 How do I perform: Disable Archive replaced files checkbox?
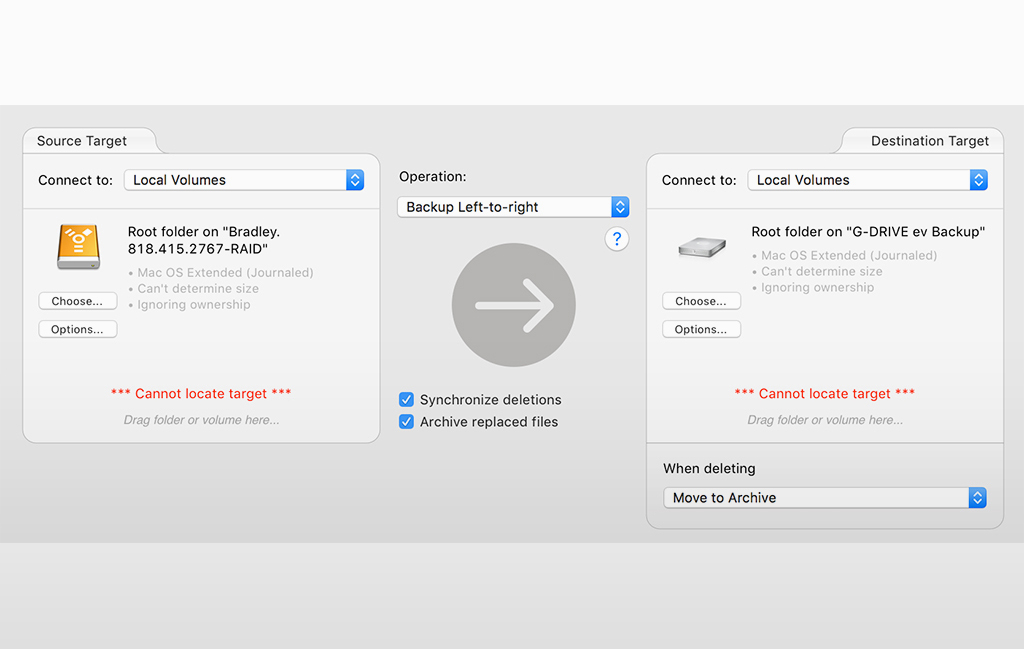(x=407, y=422)
